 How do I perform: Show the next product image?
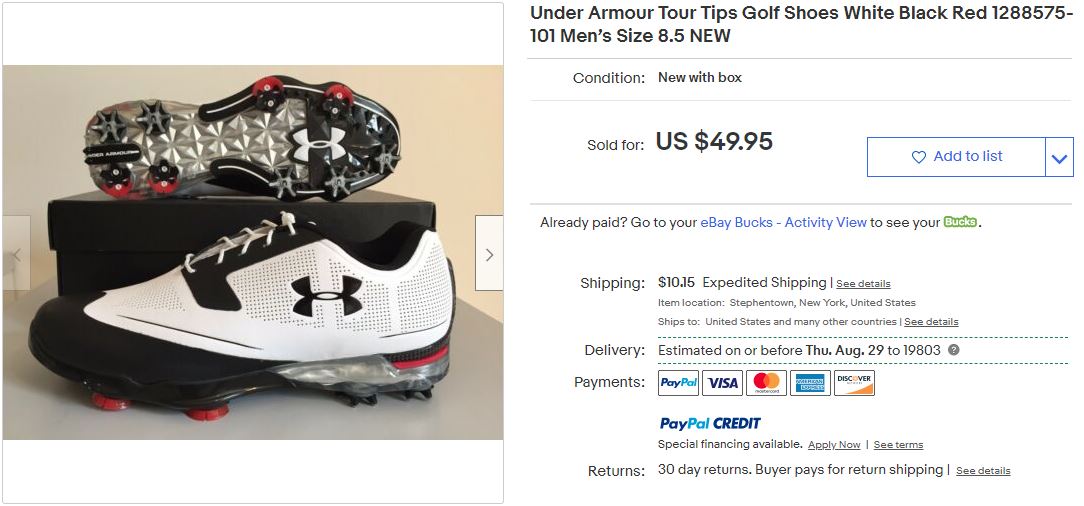coord(489,255)
